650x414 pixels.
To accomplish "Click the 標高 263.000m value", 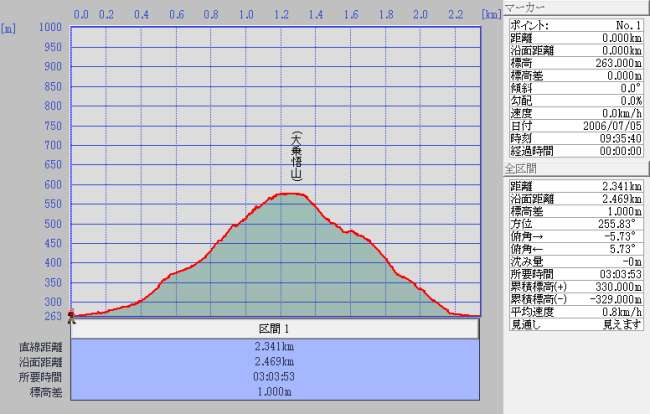I will click(x=612, y=62).
